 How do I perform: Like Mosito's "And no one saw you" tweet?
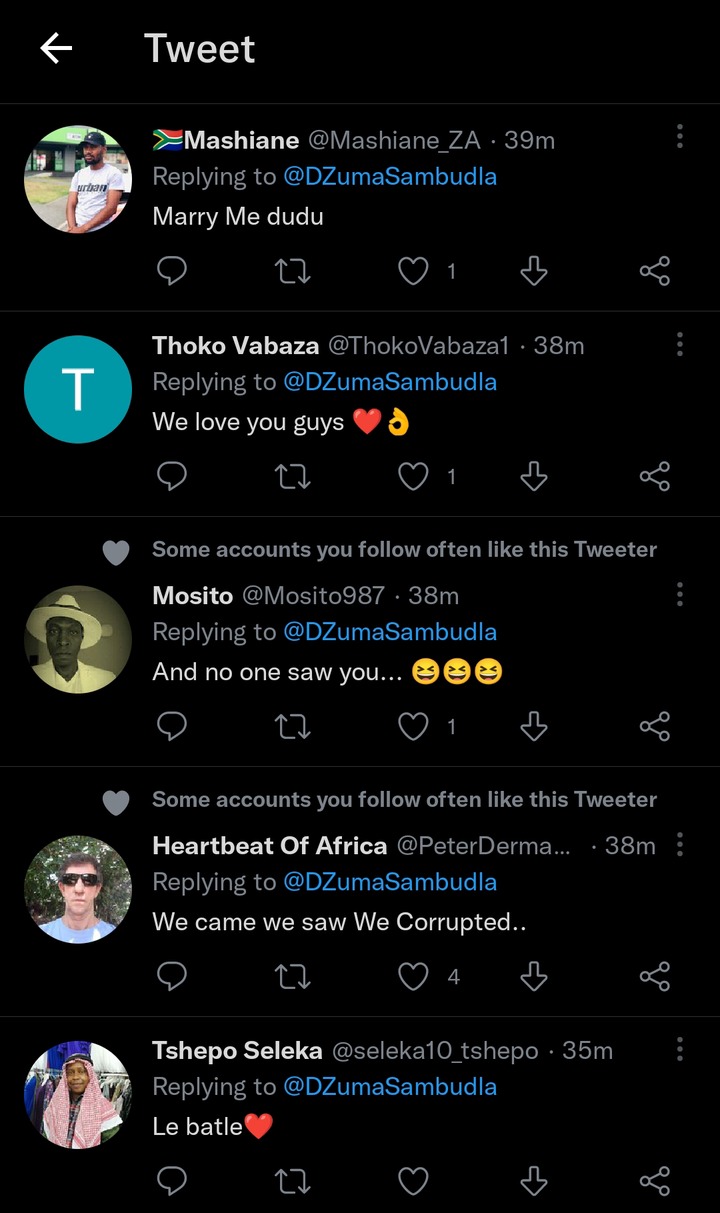tap(413, 727)
